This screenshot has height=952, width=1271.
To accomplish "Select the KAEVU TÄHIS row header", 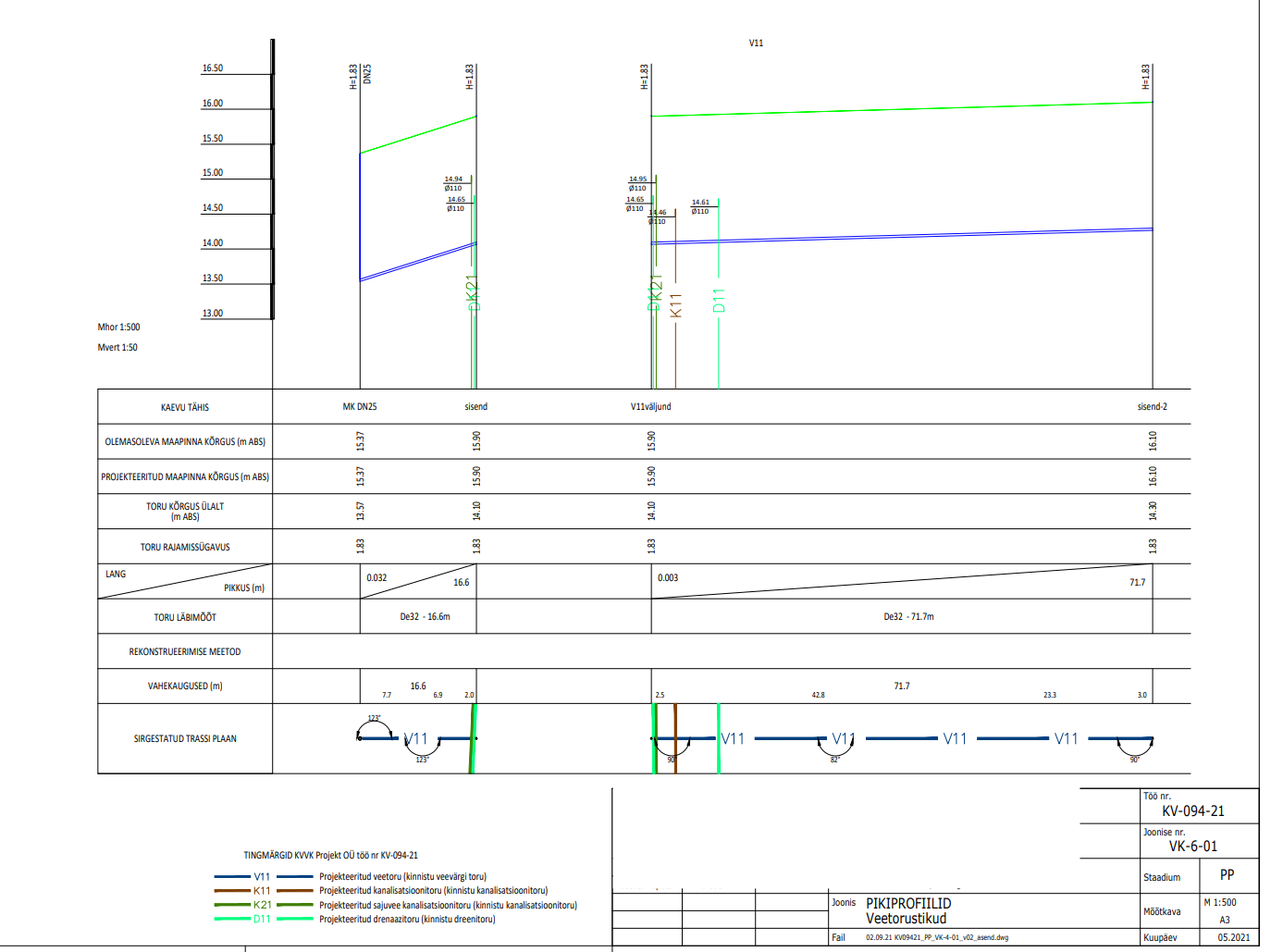I will point(185,407).
